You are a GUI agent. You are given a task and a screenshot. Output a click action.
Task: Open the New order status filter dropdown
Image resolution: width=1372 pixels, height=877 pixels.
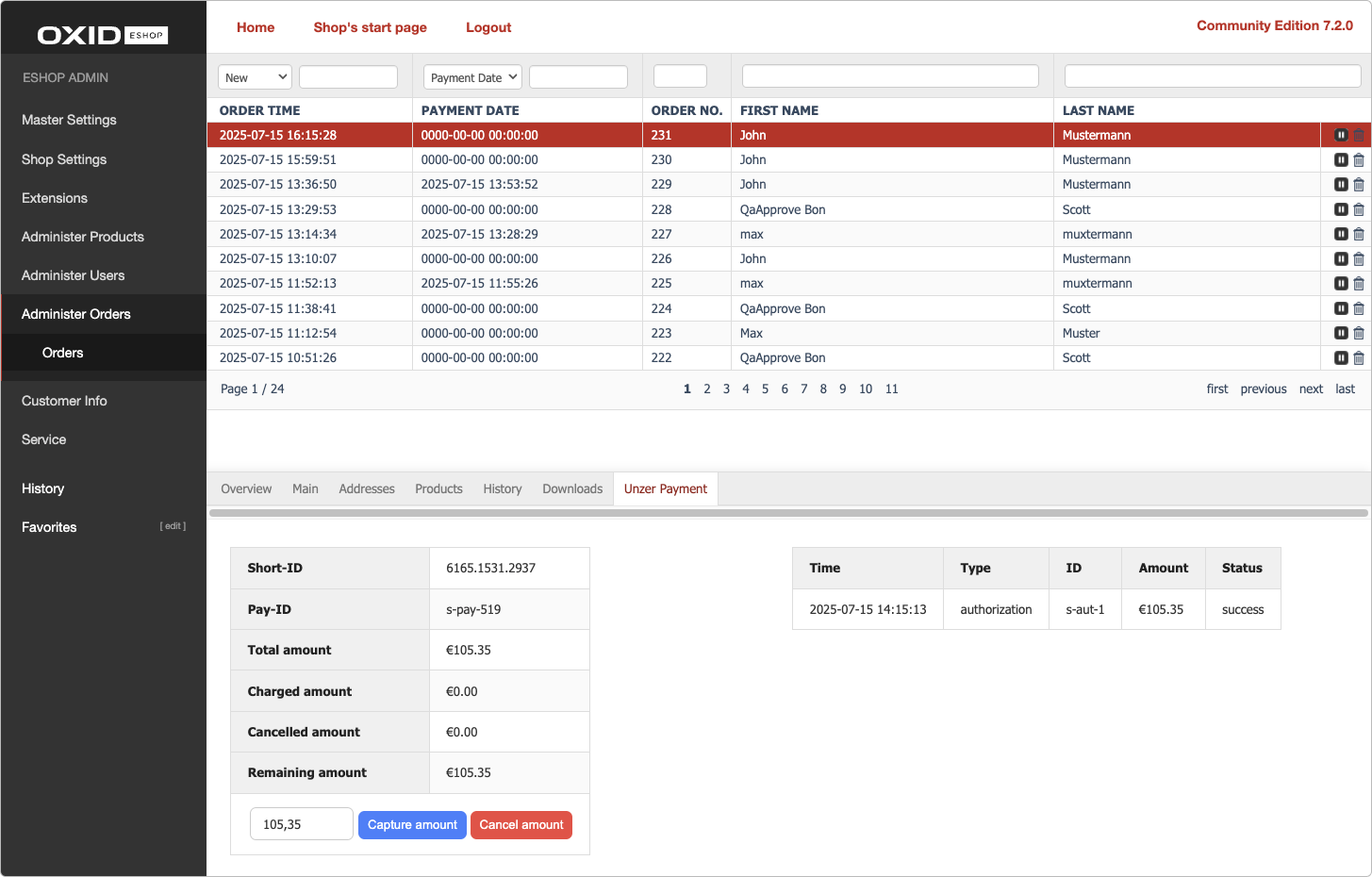tap(255, 77)
